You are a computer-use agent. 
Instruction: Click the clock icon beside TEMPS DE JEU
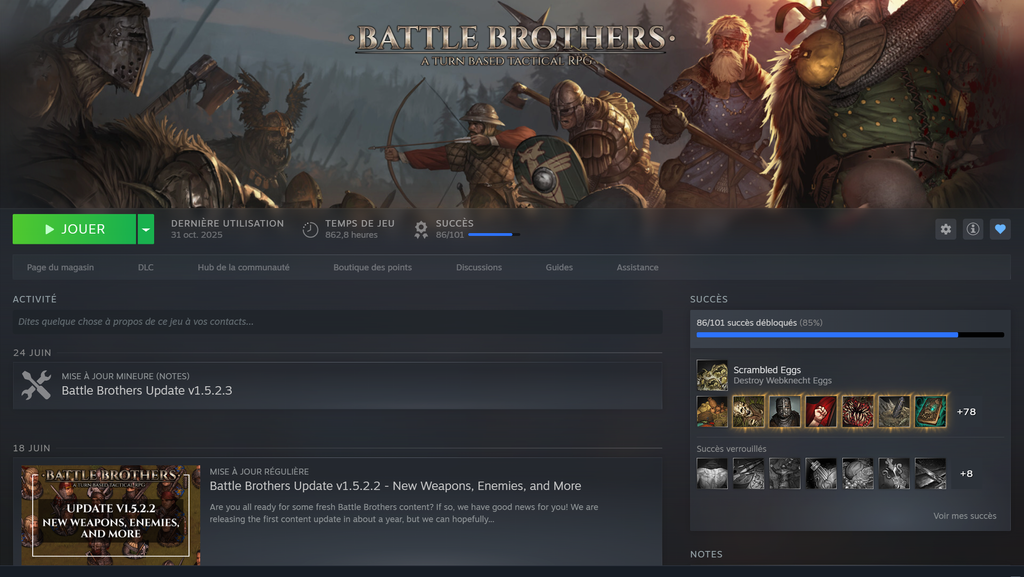tap(310, 229)
